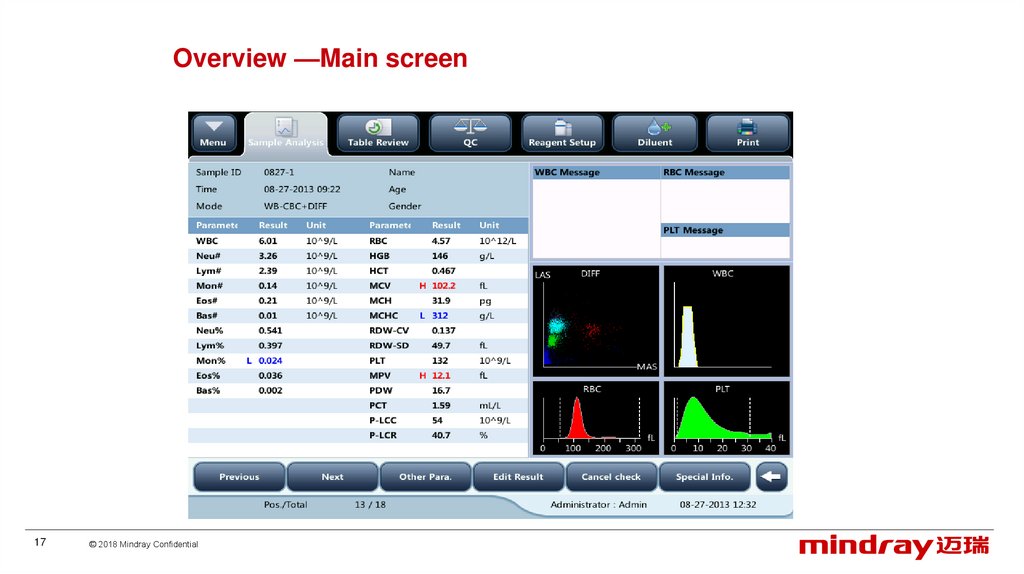Select the P-LCR result 40.7
The width and height of the screenshot is (1024, 574).
coord(441,436)
